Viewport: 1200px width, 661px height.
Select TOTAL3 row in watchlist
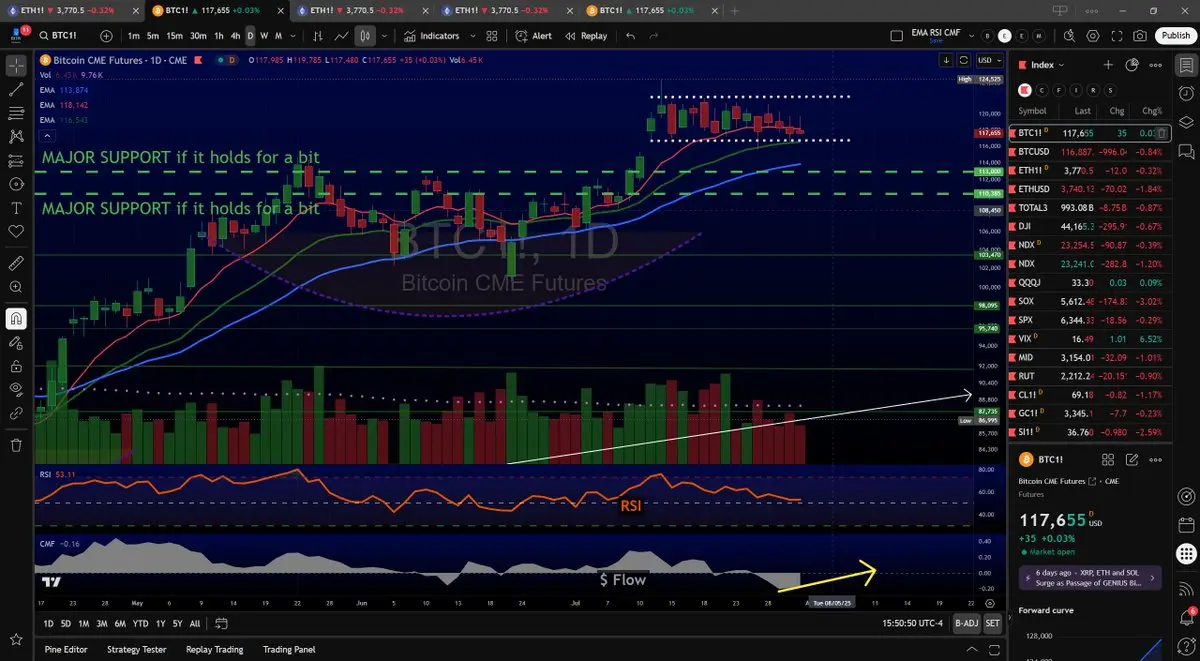click(x=1089, y=207)
